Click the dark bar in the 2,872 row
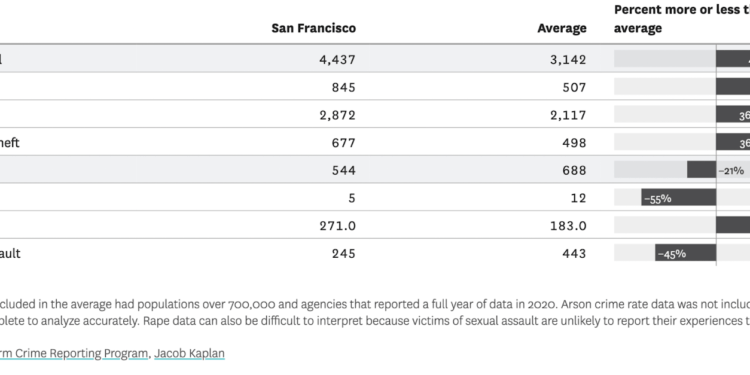The width and height of the screenshot is (750, 375). [x=733, y=115]
